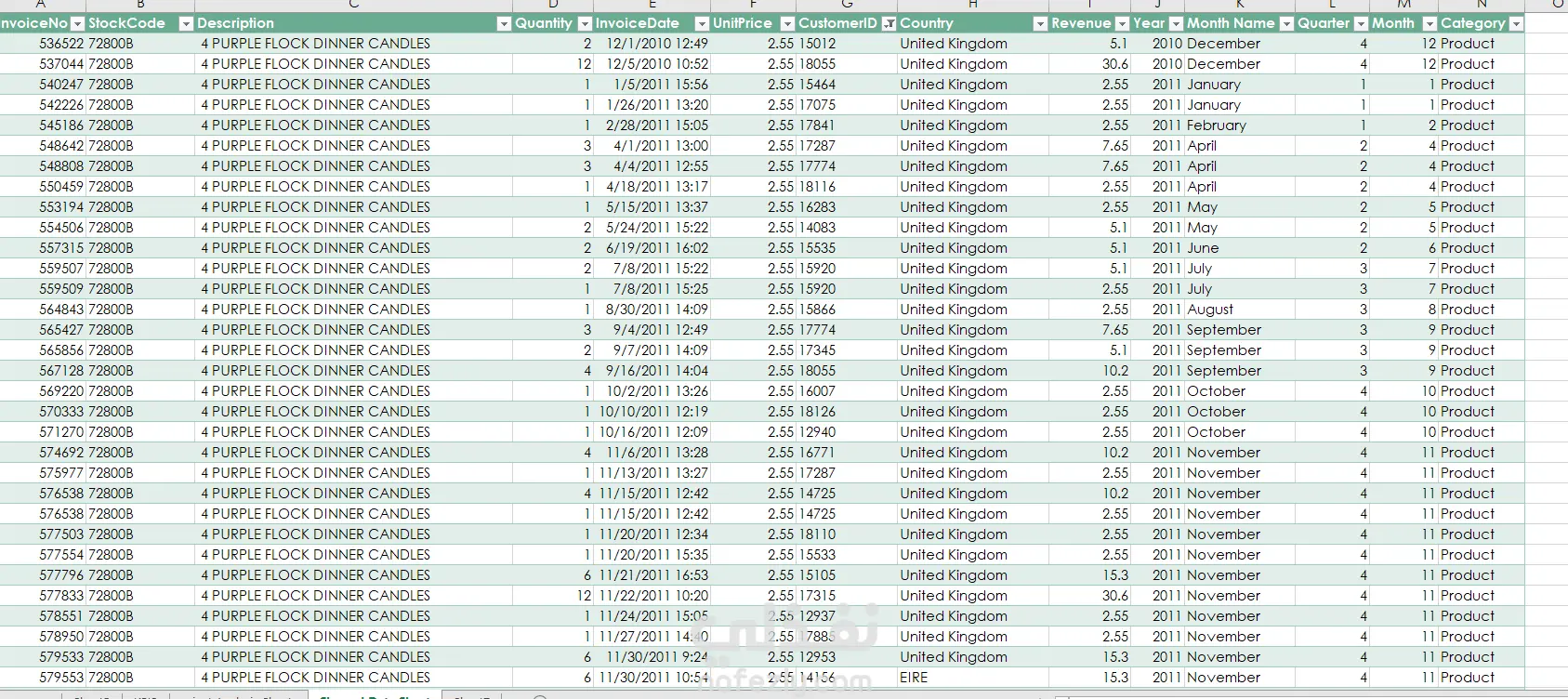
Task: Select the Description header cell text
Action: click(x=236, y=23)
